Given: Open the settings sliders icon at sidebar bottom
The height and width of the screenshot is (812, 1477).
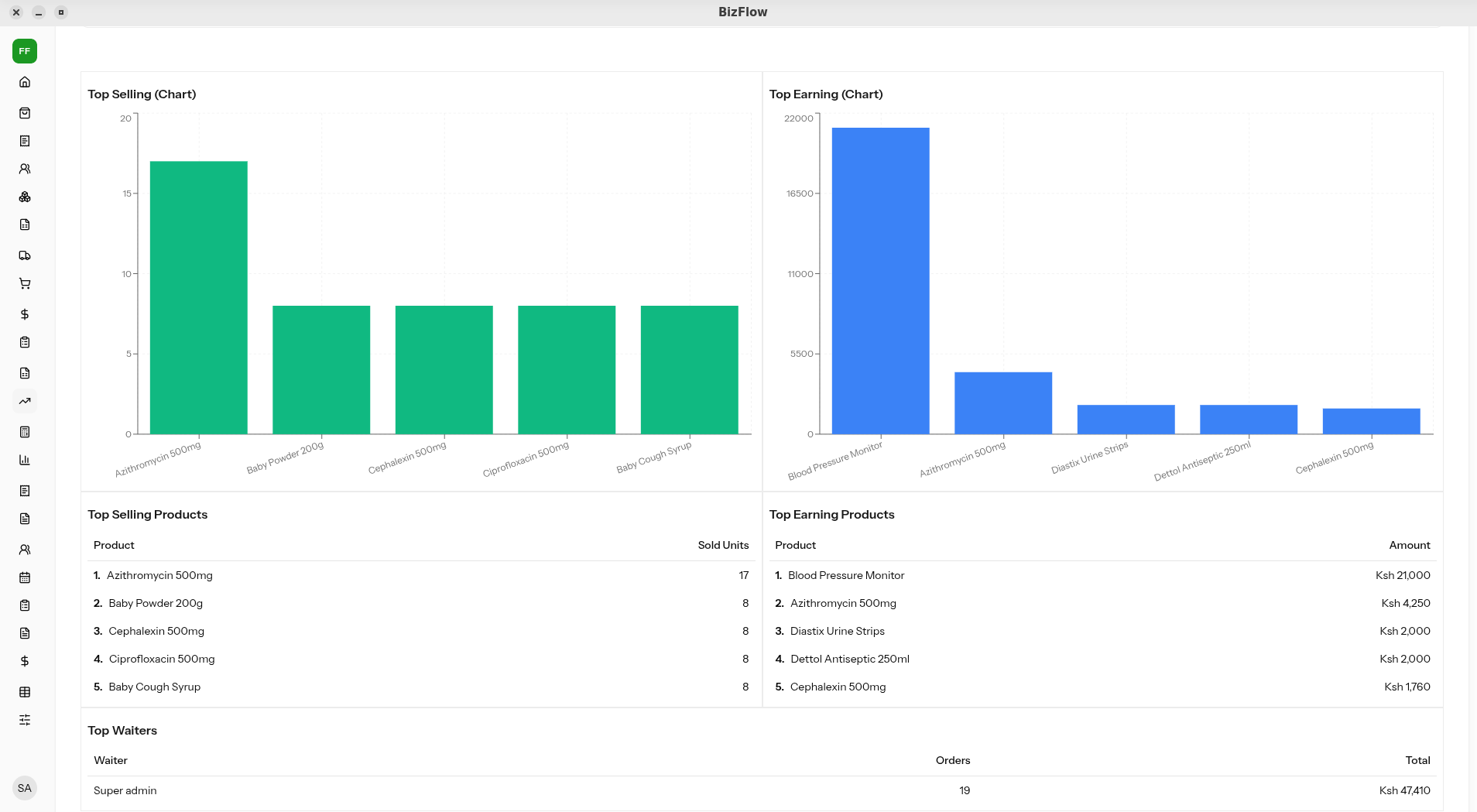Looking at the screenshot, I should point(25,719).
